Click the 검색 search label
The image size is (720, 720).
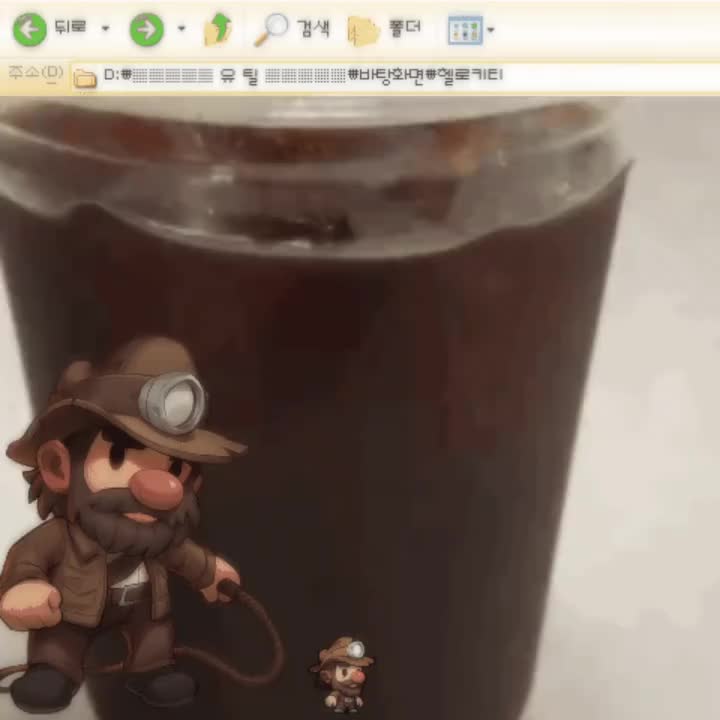pyautogui.click(x=313, y=28)
